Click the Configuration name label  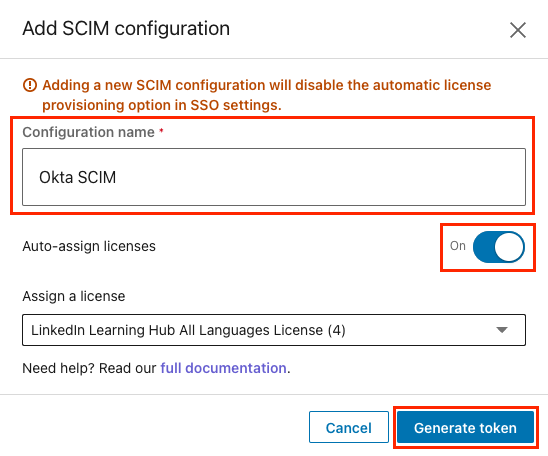[88, 132]
